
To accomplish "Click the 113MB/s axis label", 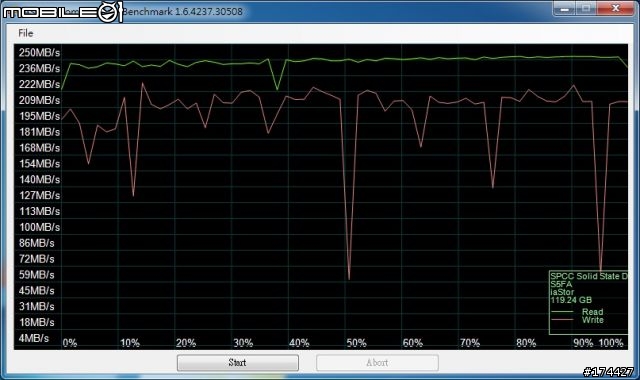I will pos(39,211).
